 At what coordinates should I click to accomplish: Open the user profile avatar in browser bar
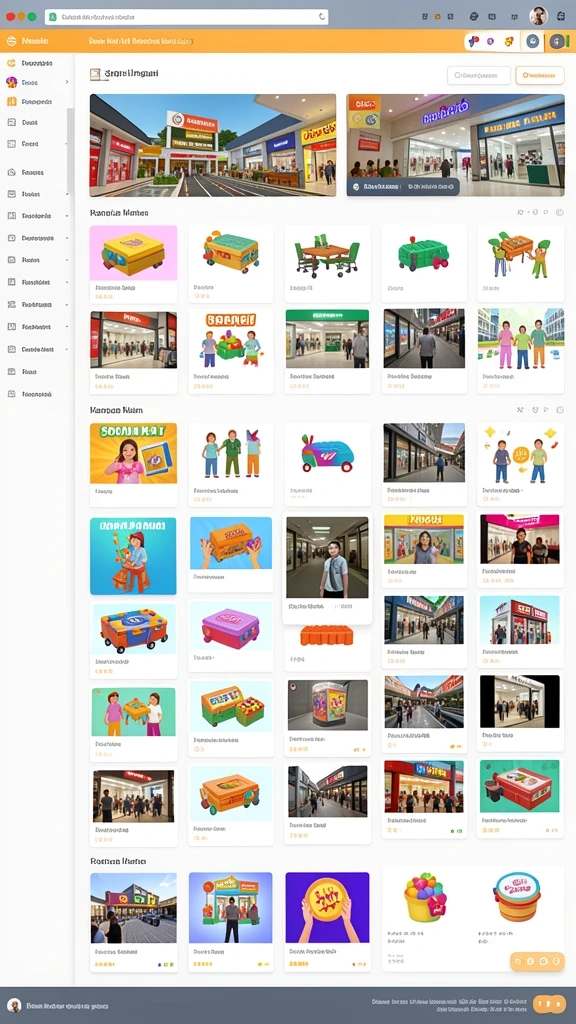coord(538,16)
